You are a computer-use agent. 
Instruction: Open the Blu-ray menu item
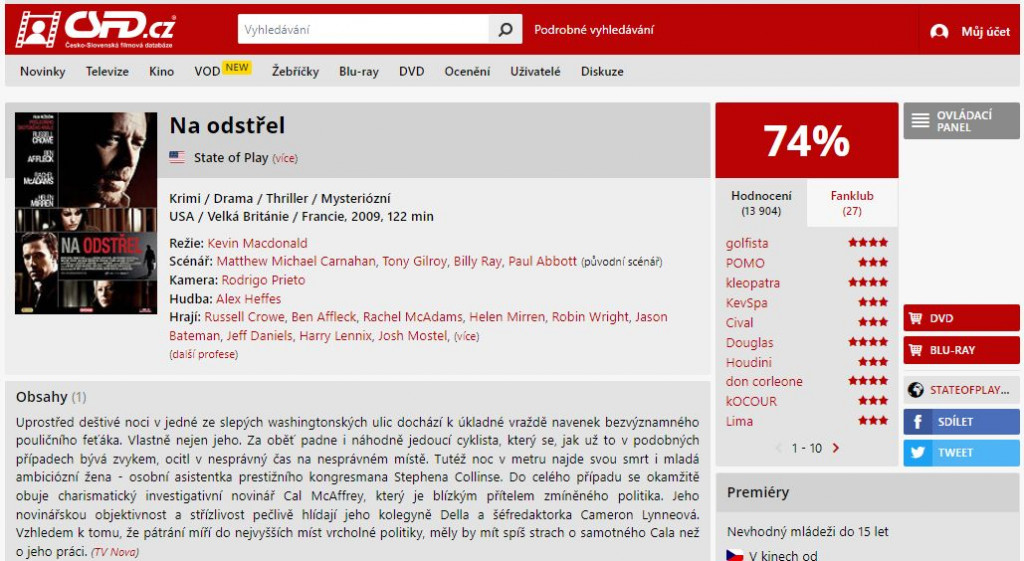pyautogui.click(x=359, y=71)
